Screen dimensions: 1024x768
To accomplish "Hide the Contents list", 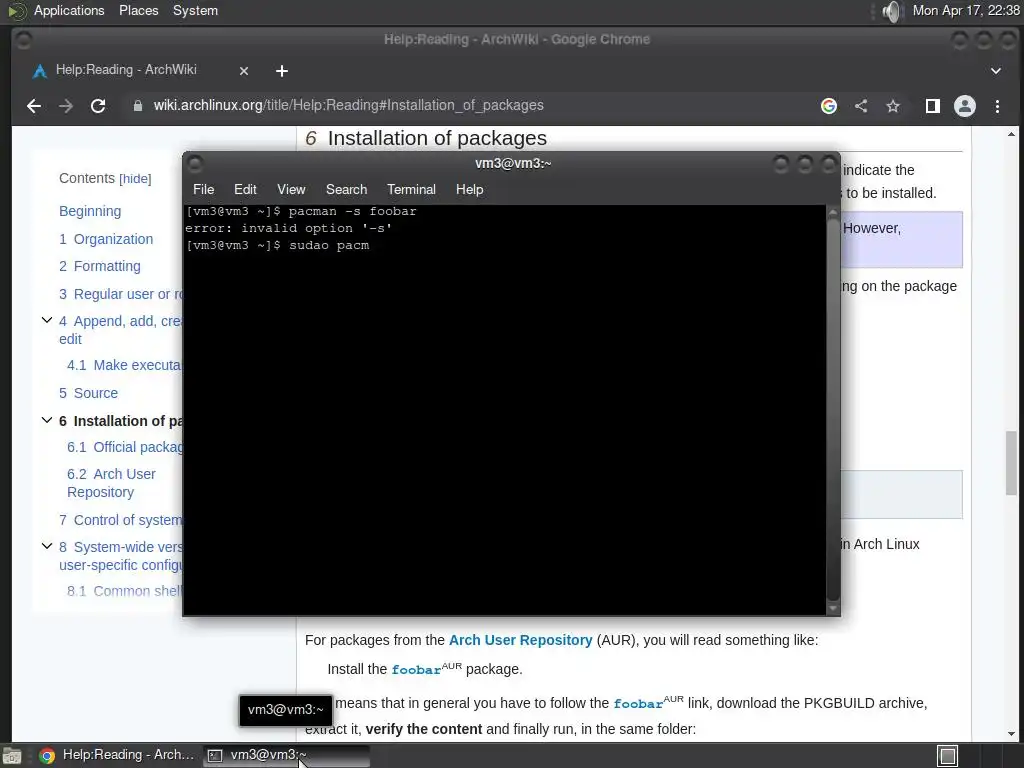I will coord(135,179).
